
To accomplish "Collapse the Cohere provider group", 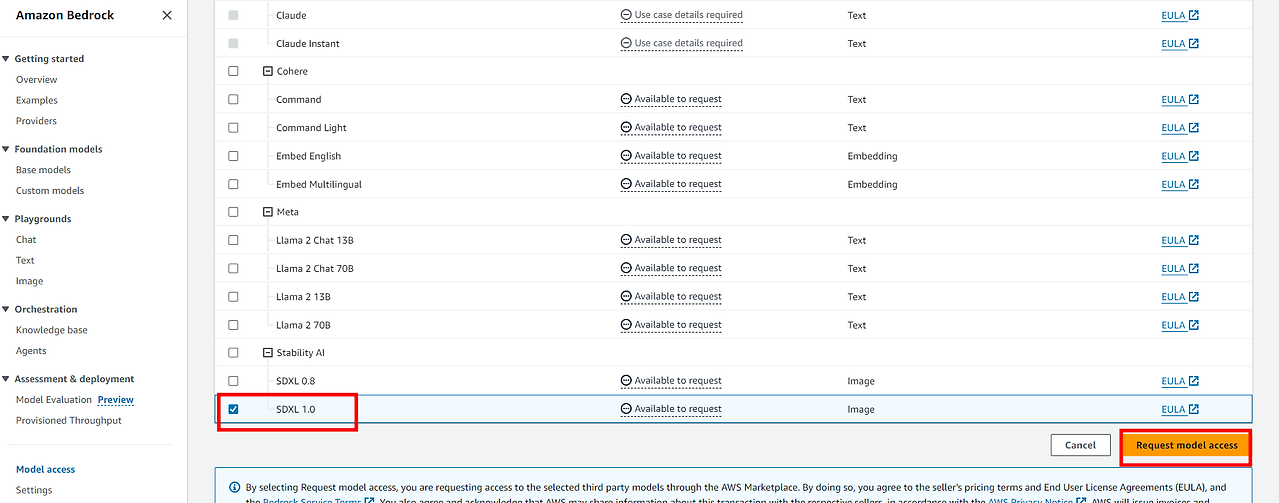I will click(x=267, y=72).
